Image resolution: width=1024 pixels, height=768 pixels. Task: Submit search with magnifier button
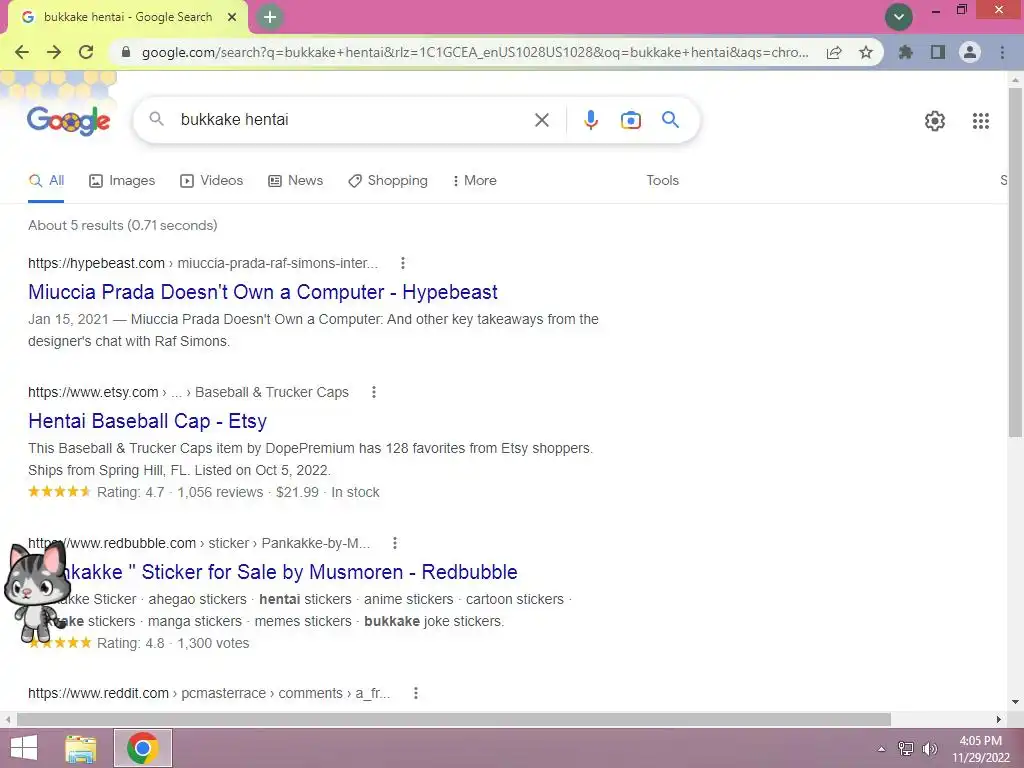coord(670,120)
